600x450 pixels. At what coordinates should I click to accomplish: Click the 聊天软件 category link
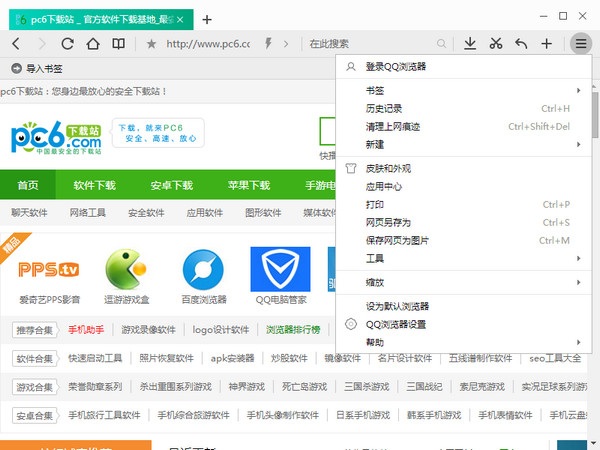coord(29,213)
